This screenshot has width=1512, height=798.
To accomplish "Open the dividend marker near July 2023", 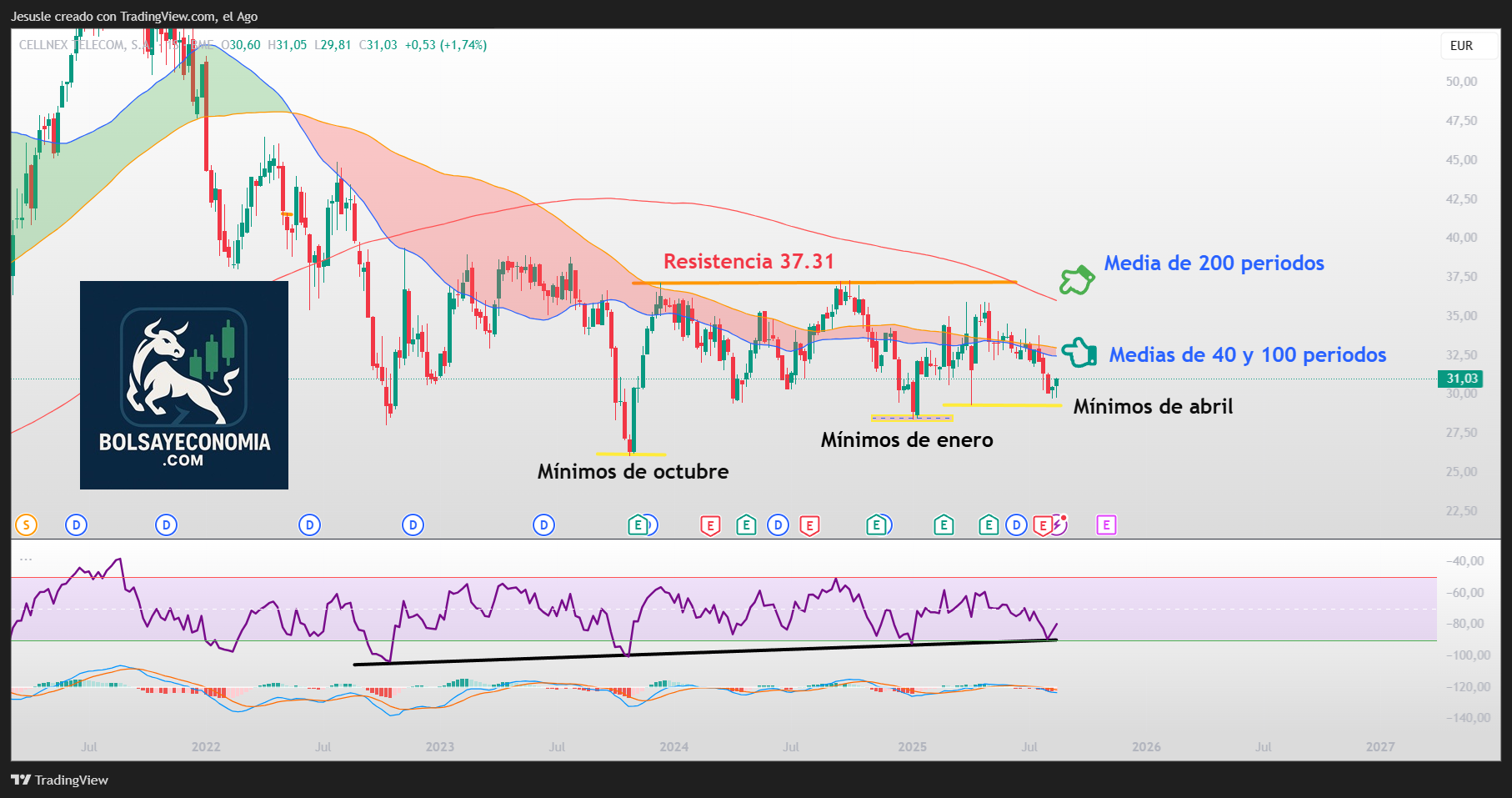I will [x=544, y=525].
